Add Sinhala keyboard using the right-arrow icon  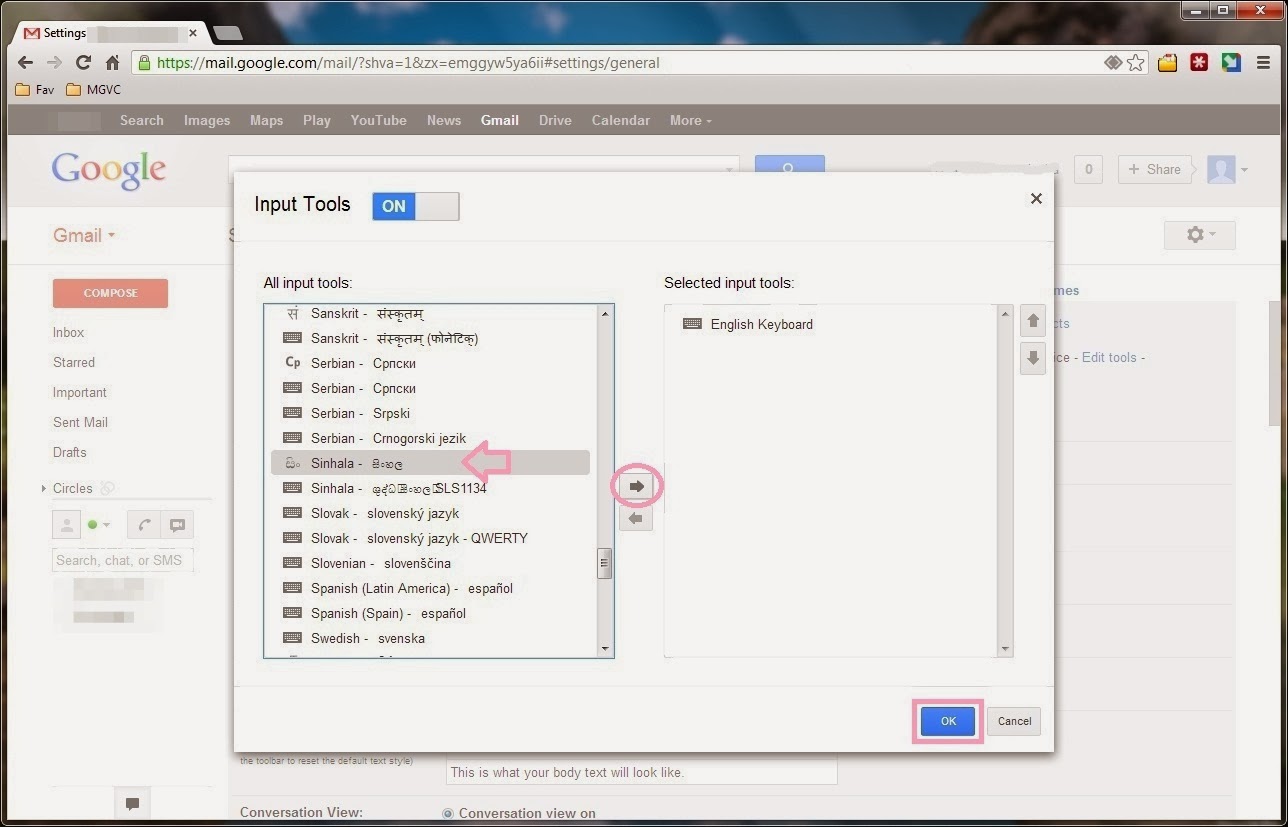click(636, 486)
